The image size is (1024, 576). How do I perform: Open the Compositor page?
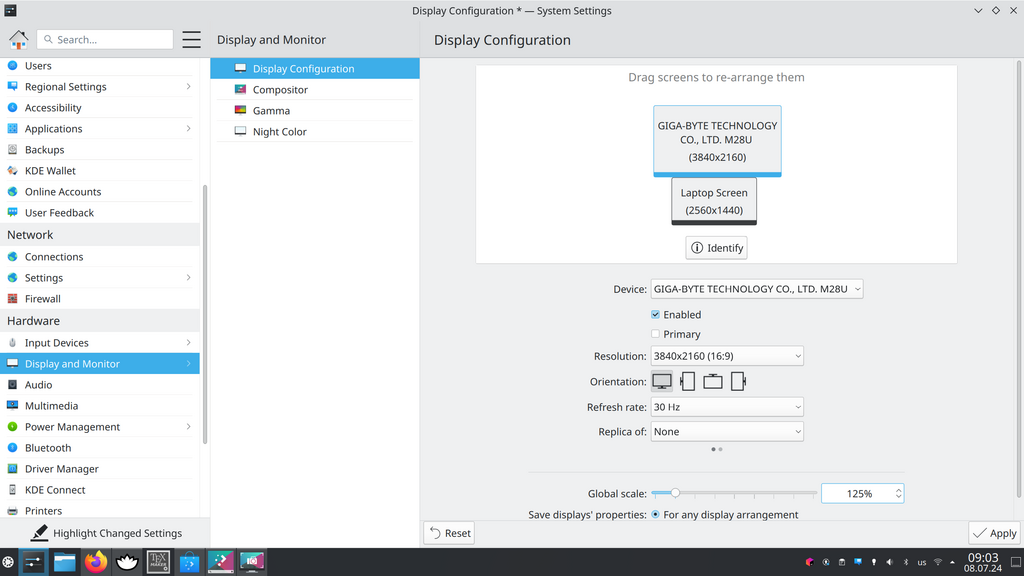315,89
